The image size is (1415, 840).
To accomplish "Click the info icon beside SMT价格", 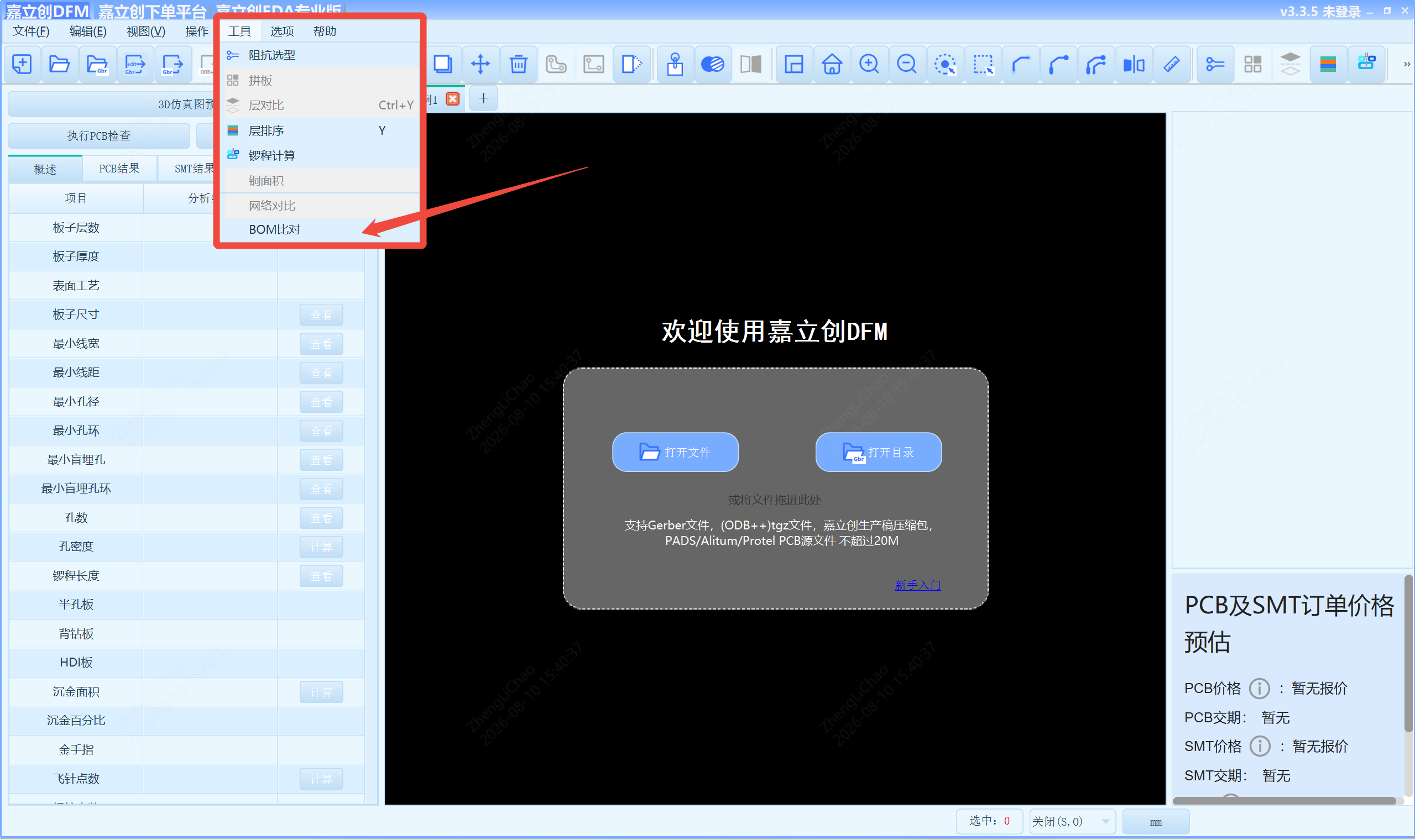I will tap(1260, 746).
